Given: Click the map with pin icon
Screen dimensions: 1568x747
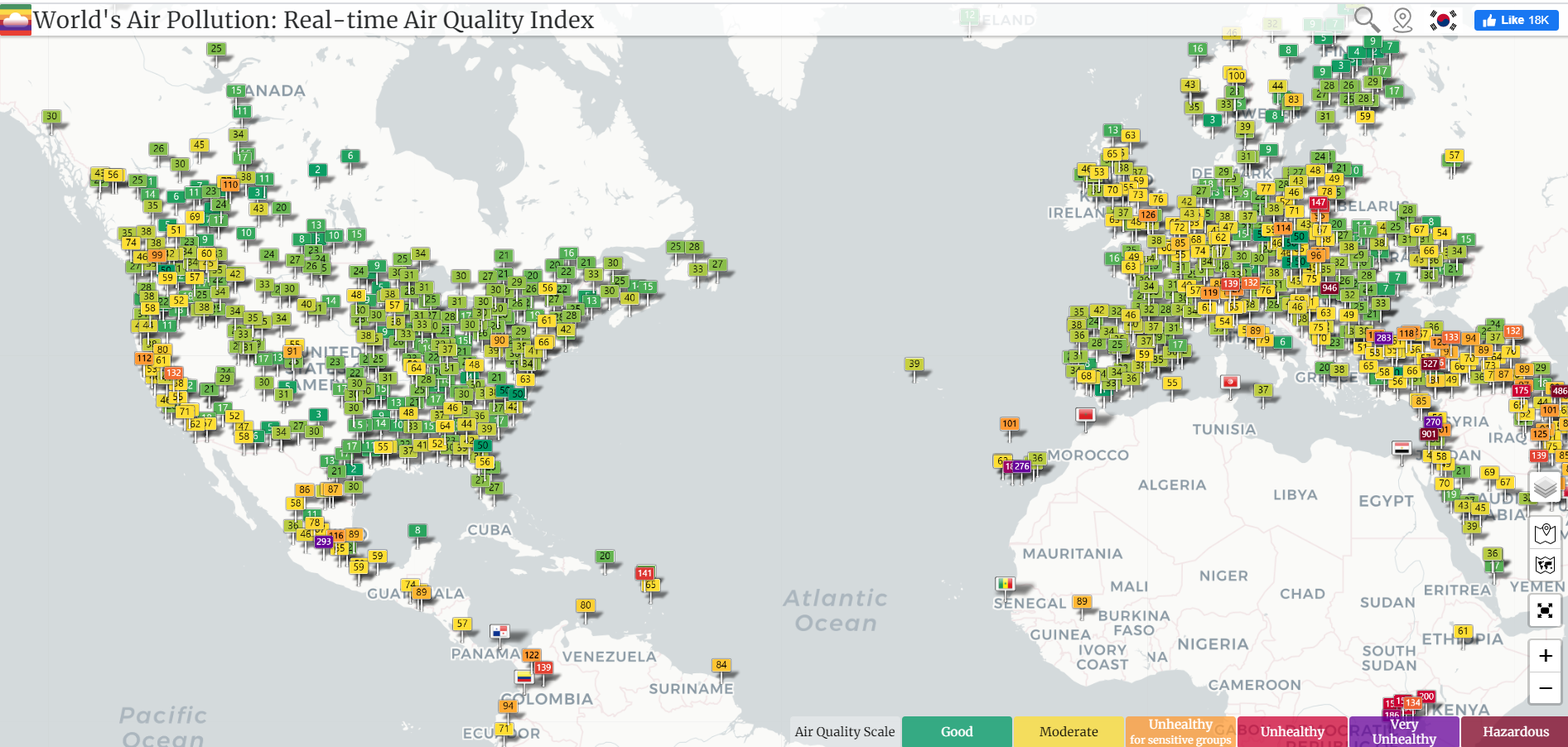Looking at the screenshot, I should 1545,533.
